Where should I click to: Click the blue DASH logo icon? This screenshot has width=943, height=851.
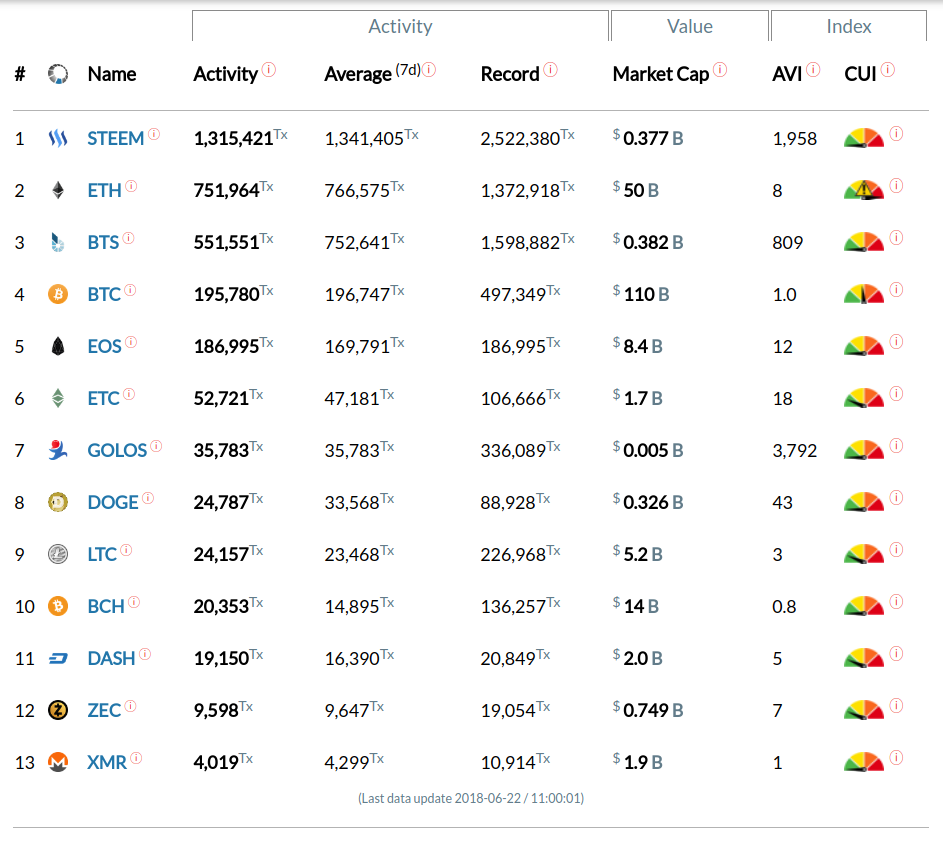58,659
